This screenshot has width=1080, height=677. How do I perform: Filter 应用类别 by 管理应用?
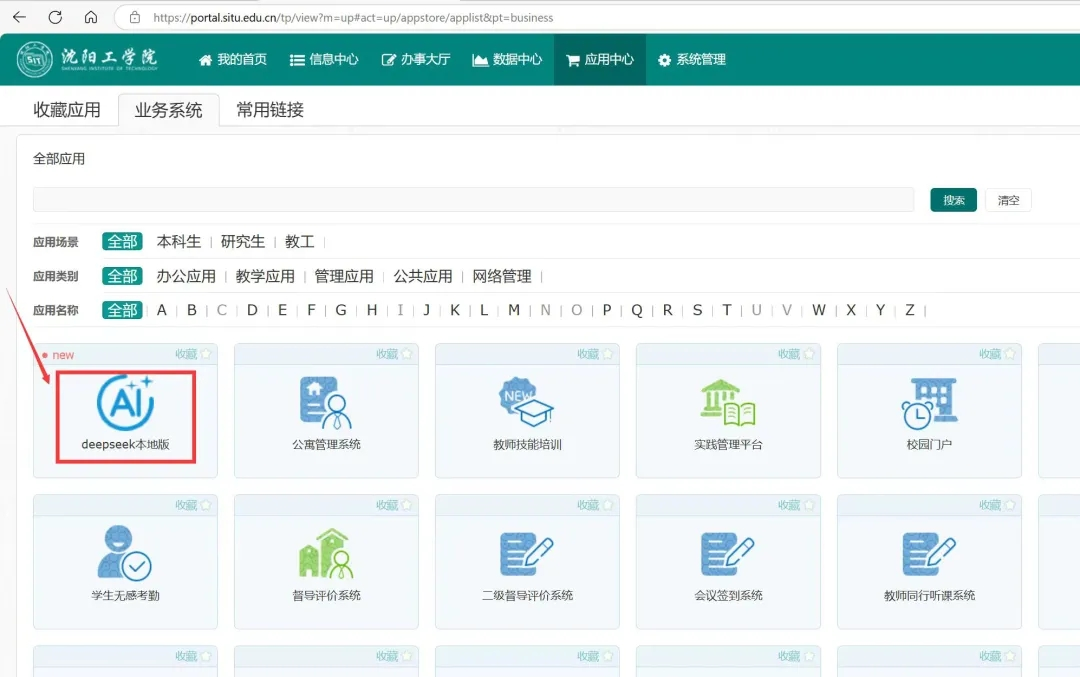coord(344,276)
